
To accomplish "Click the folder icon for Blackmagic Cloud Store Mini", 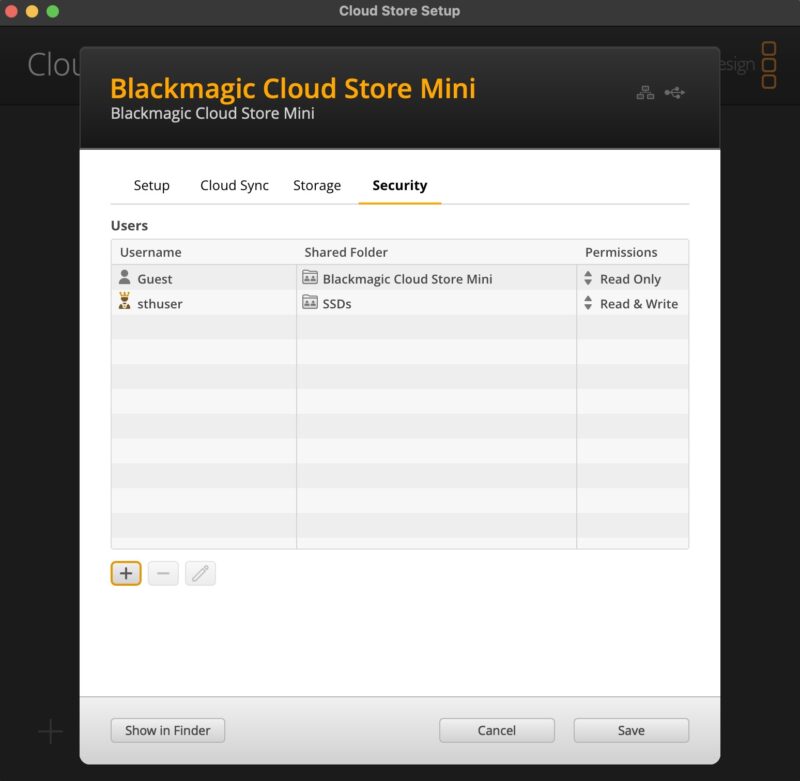I will 310,278.
